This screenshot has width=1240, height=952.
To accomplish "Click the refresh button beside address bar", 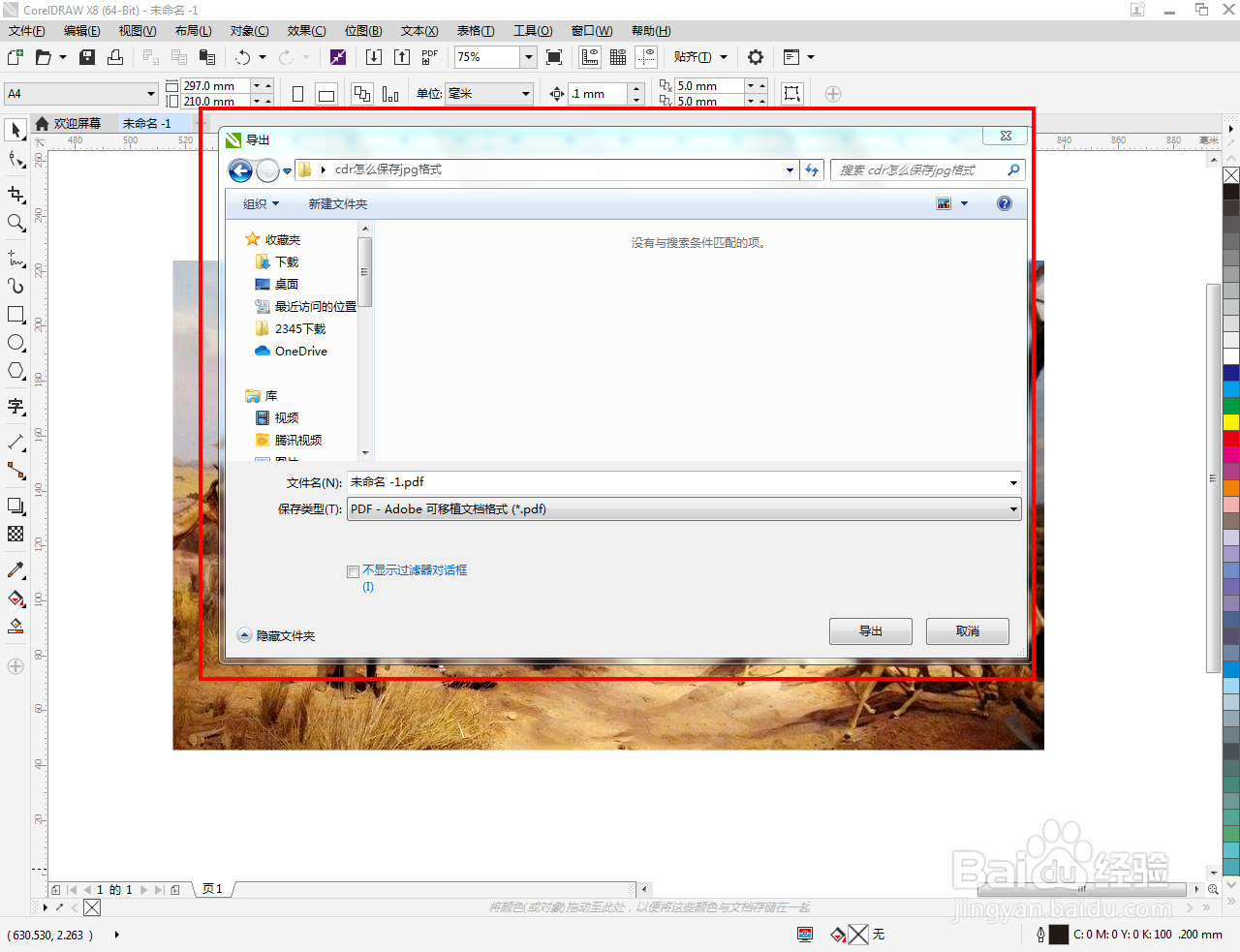I will click(812, 169).
